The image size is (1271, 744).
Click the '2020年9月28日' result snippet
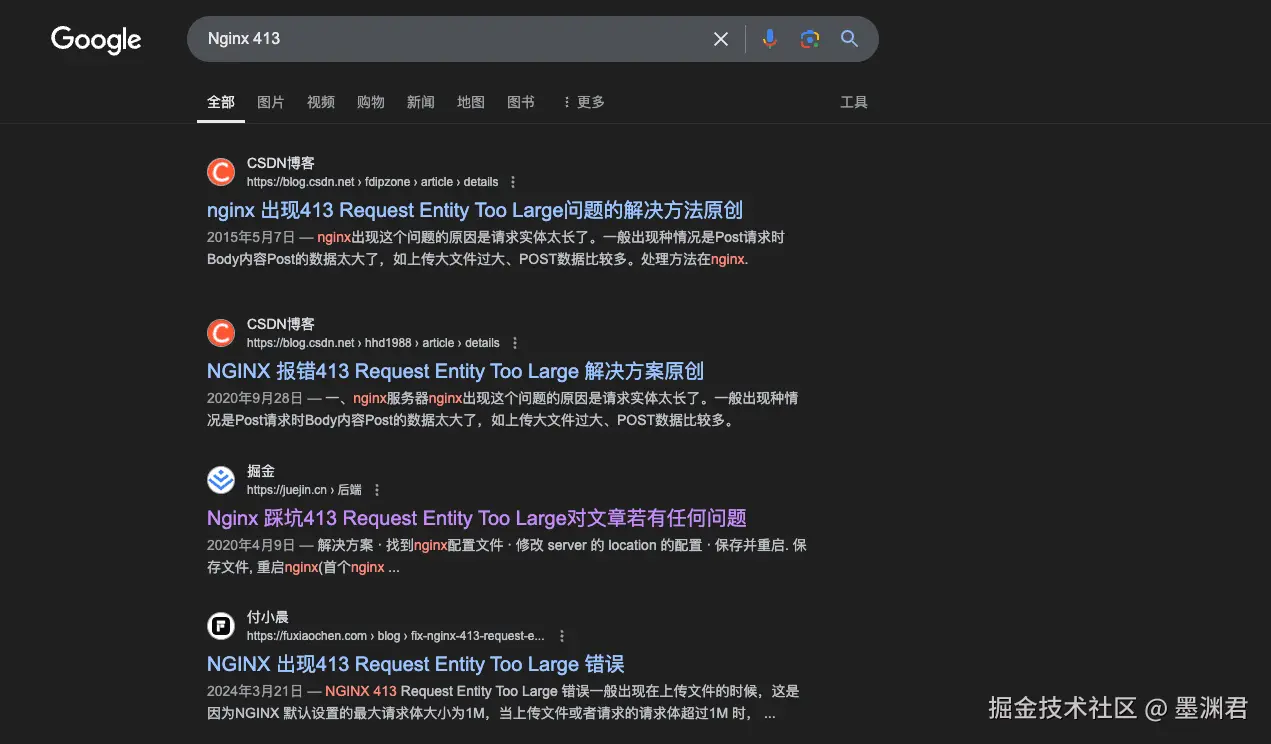tap(503, 409)
